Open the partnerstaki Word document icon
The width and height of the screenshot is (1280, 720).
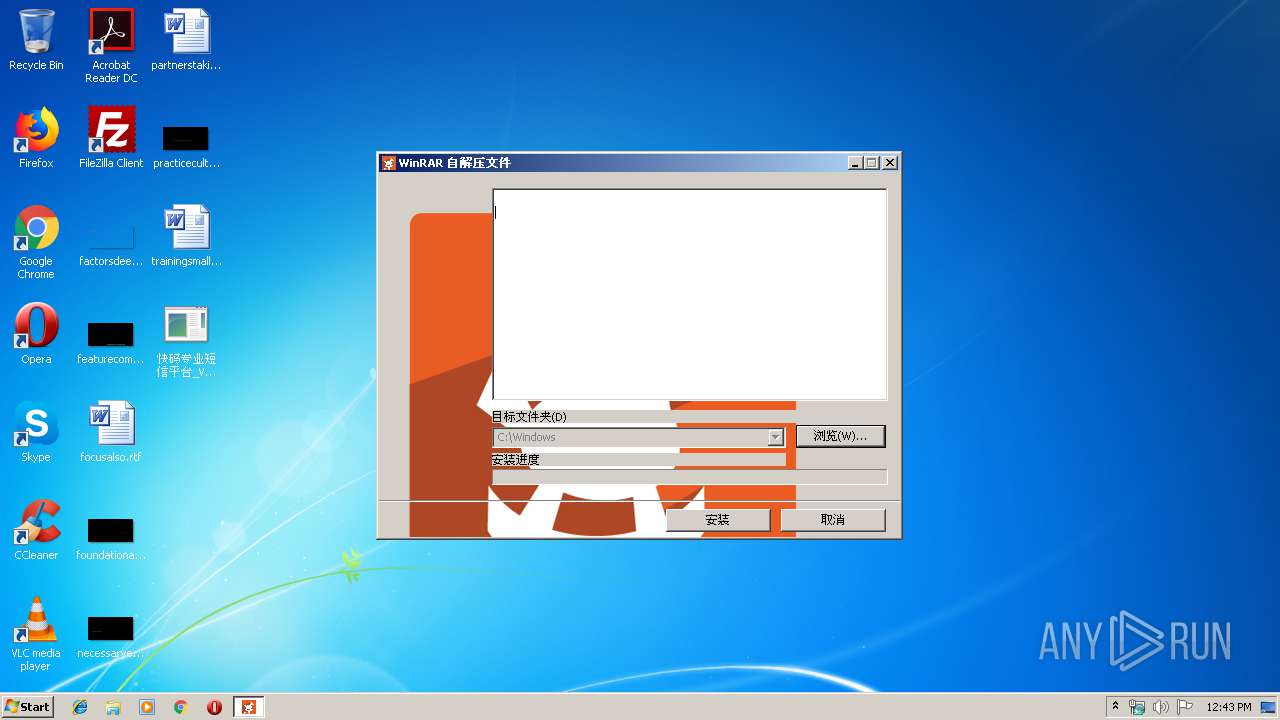coord(186,40)
